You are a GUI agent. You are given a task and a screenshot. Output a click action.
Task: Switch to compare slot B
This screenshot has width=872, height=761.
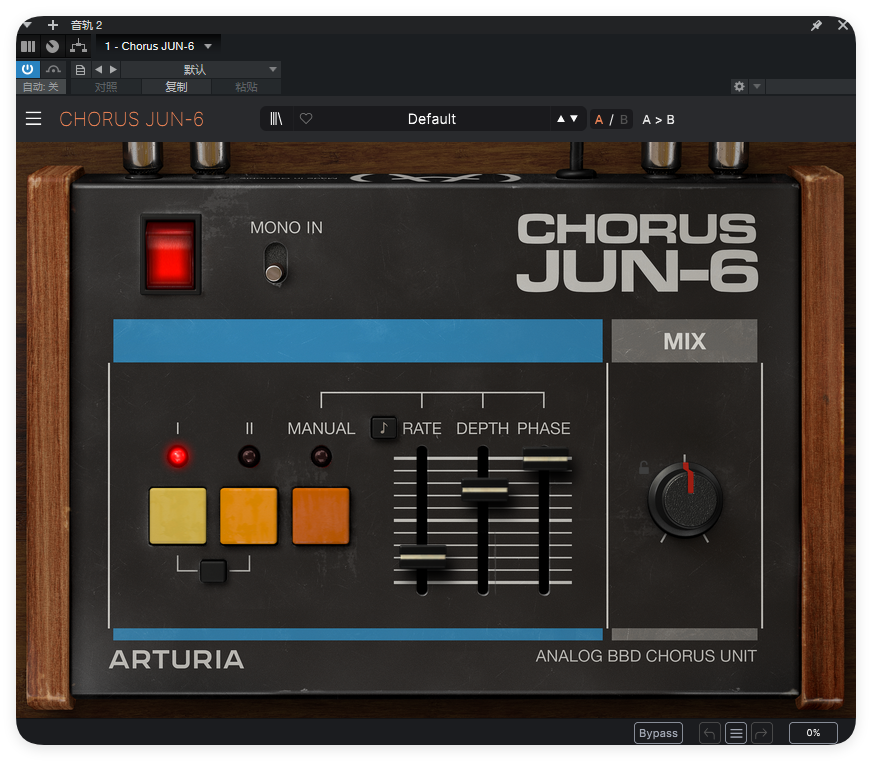tap(623, 120)
